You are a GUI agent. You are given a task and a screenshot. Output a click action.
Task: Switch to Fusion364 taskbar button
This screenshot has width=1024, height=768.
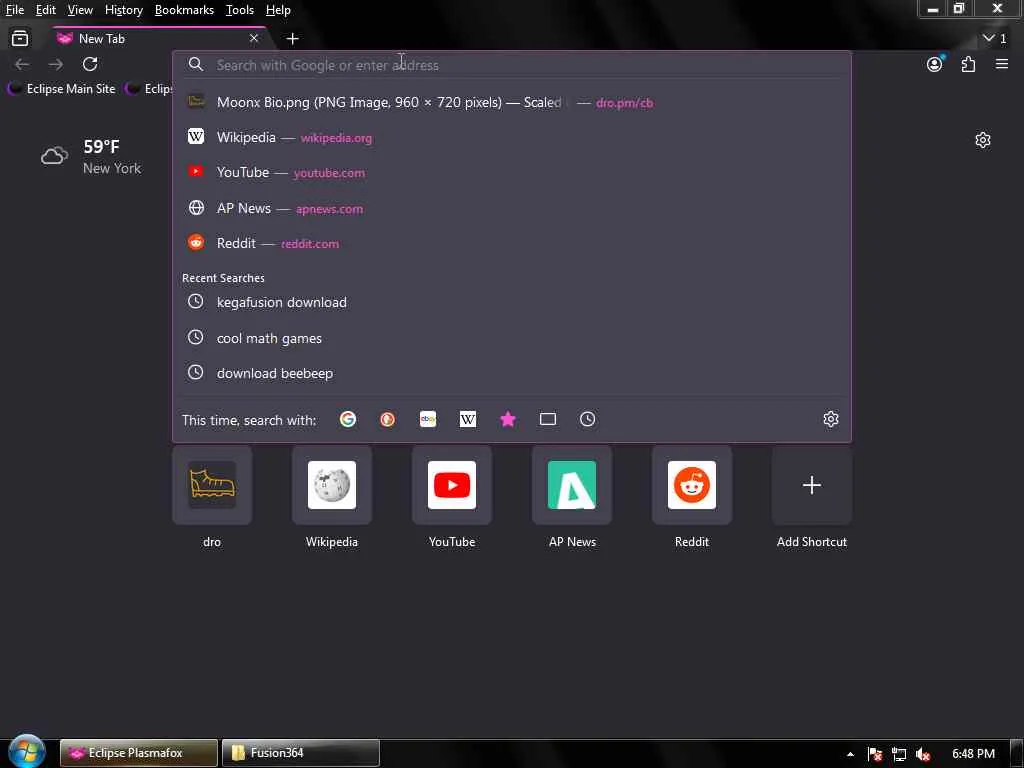(x=300, y=753)
